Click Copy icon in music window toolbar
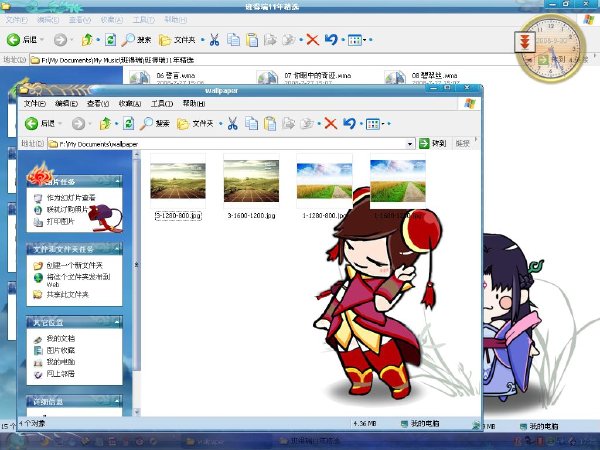The height and width of the screenshot is (450, 600). [x=233, y=39]
